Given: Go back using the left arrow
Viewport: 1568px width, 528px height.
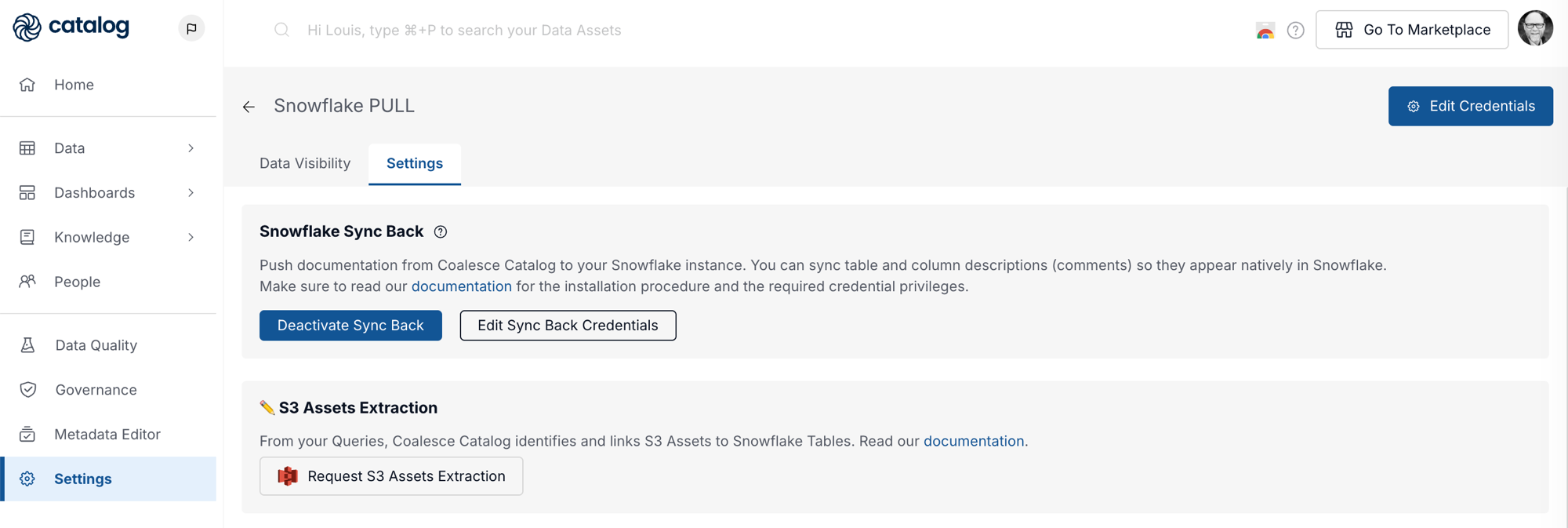Looking at the screenshot, I should coord(249,107).
